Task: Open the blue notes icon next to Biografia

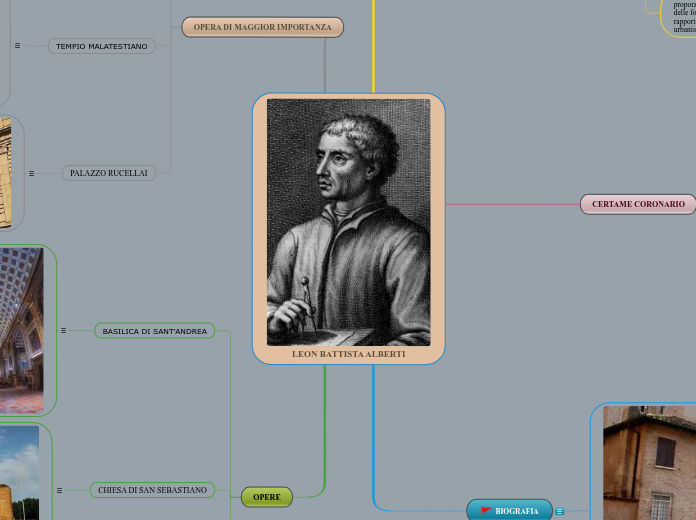Action: (x=559, y=512)
